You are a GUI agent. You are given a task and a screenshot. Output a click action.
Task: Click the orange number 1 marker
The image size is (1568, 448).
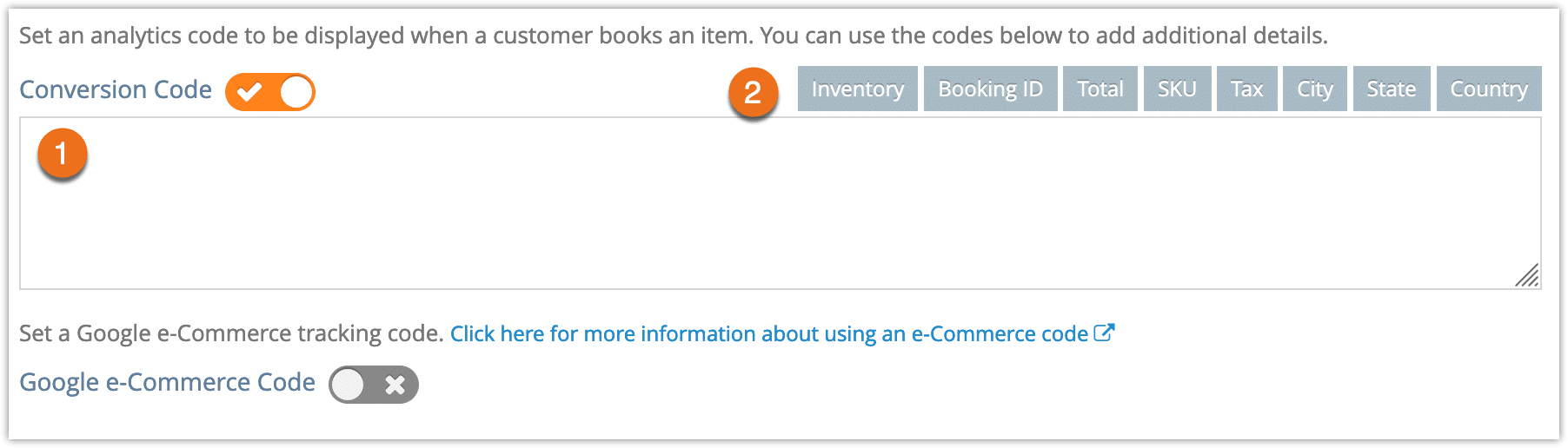pos(62,154)
